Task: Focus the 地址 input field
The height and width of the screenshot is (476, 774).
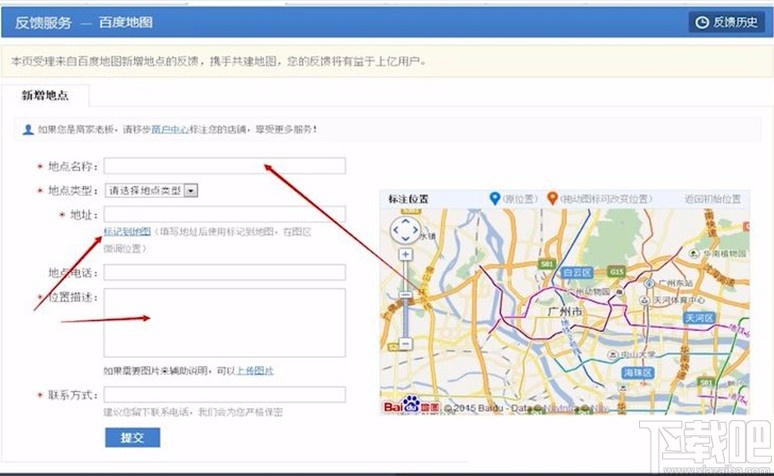Action: [225, 214]
